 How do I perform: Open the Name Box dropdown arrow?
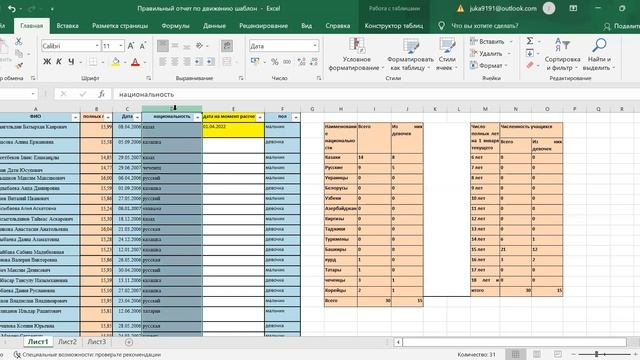pos(33,94)
